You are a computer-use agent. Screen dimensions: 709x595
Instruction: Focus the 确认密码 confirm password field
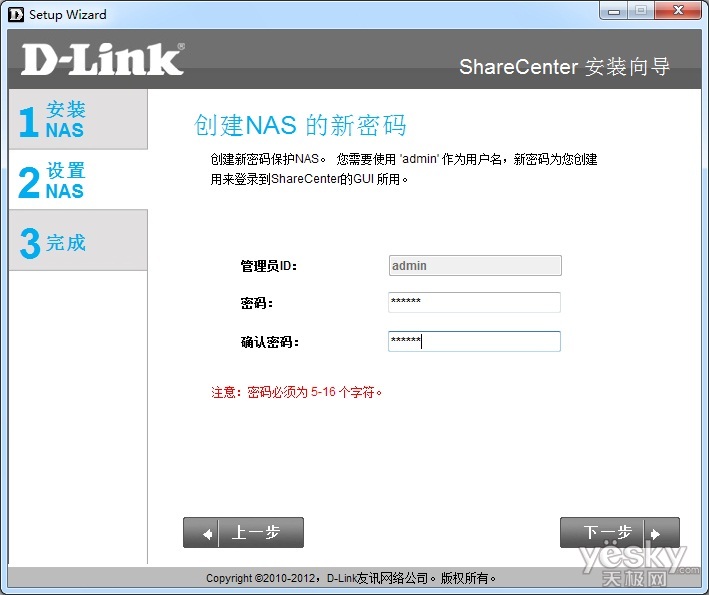[x=474, y=341]
